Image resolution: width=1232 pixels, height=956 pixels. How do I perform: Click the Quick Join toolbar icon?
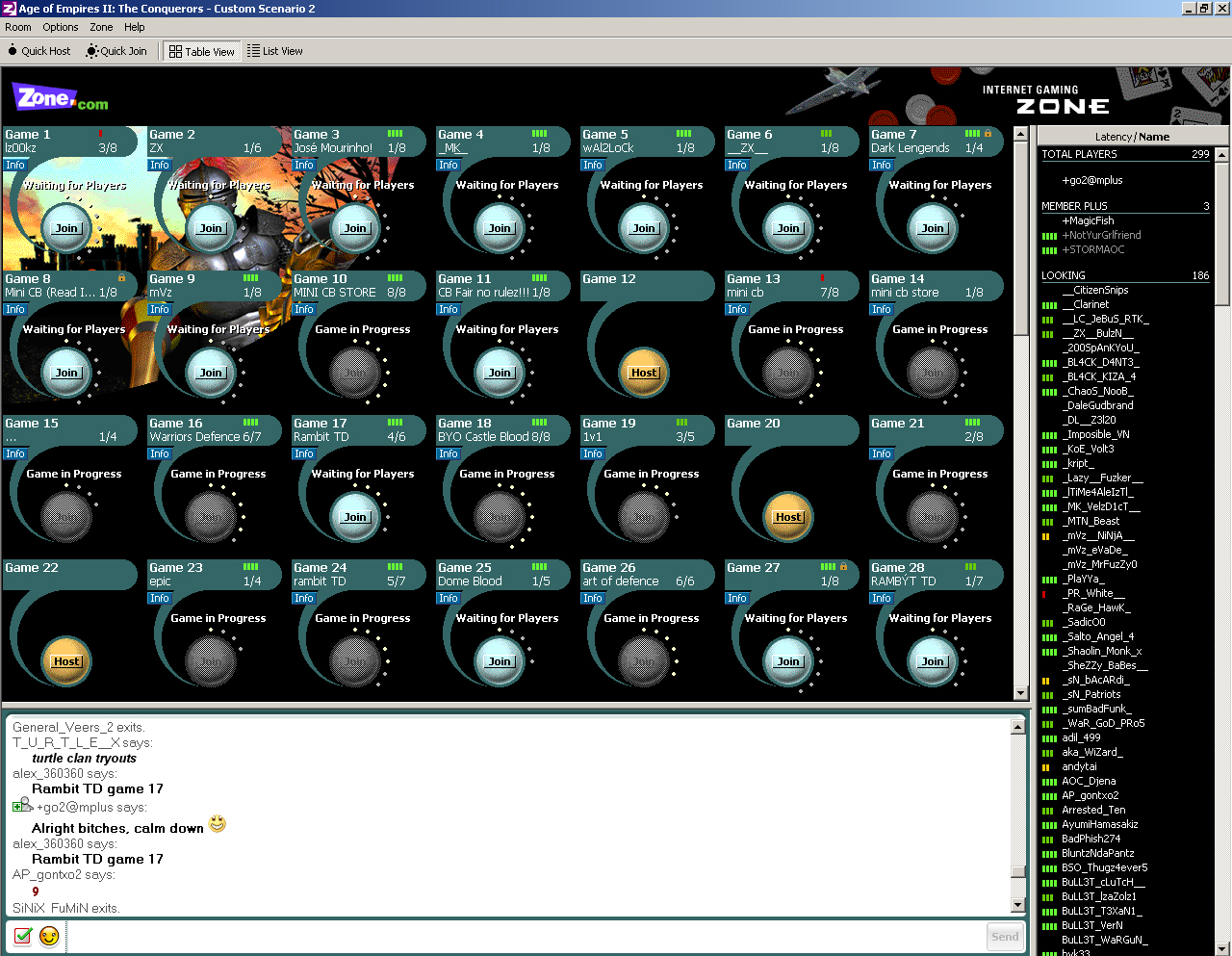point(92,51)
